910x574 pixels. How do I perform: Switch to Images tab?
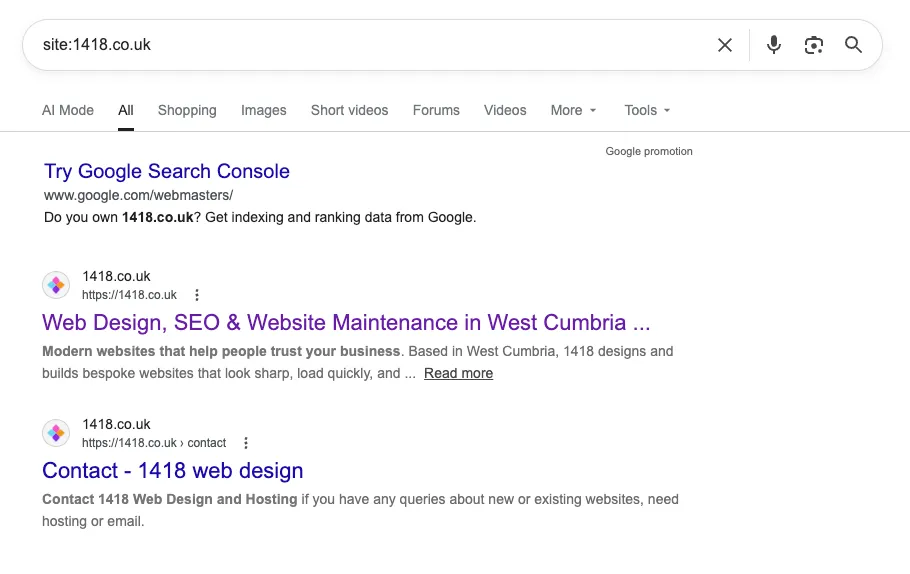click(263, 110)
